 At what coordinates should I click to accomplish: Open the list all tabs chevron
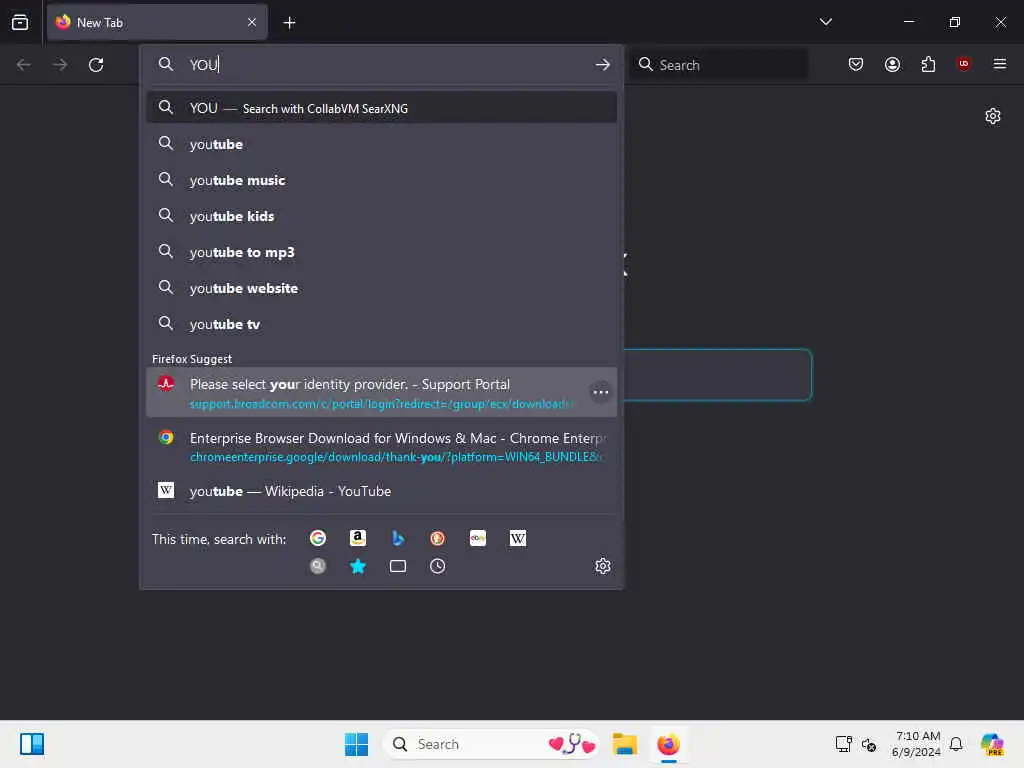[825, 22]
